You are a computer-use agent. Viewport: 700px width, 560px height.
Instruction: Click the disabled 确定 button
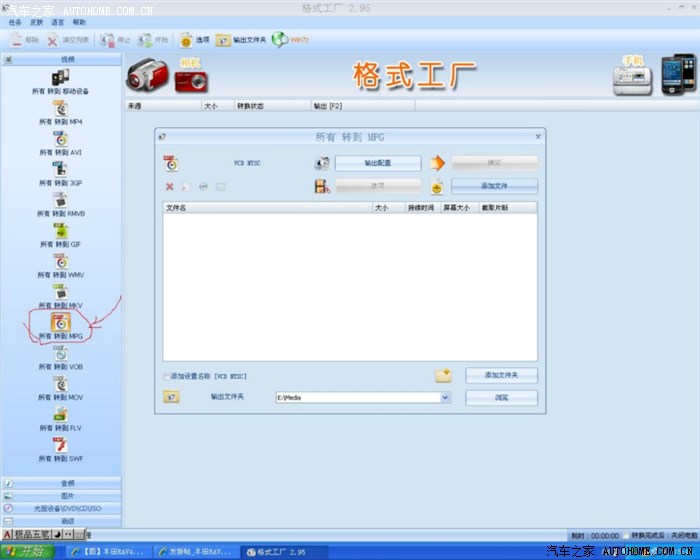click(494, 163)
